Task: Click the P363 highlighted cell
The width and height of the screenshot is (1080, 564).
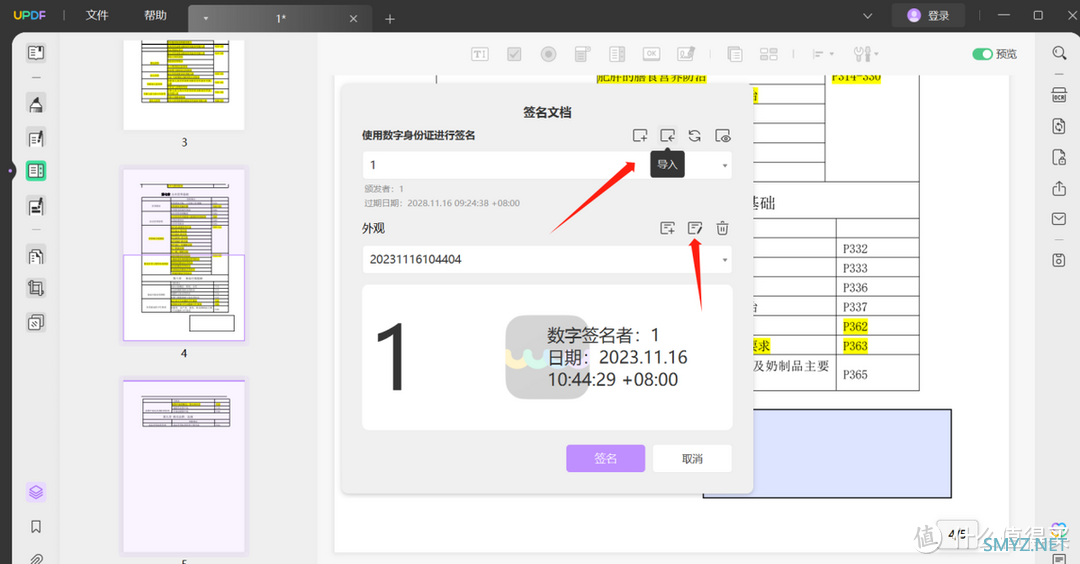Action: (x=855, y=346)
